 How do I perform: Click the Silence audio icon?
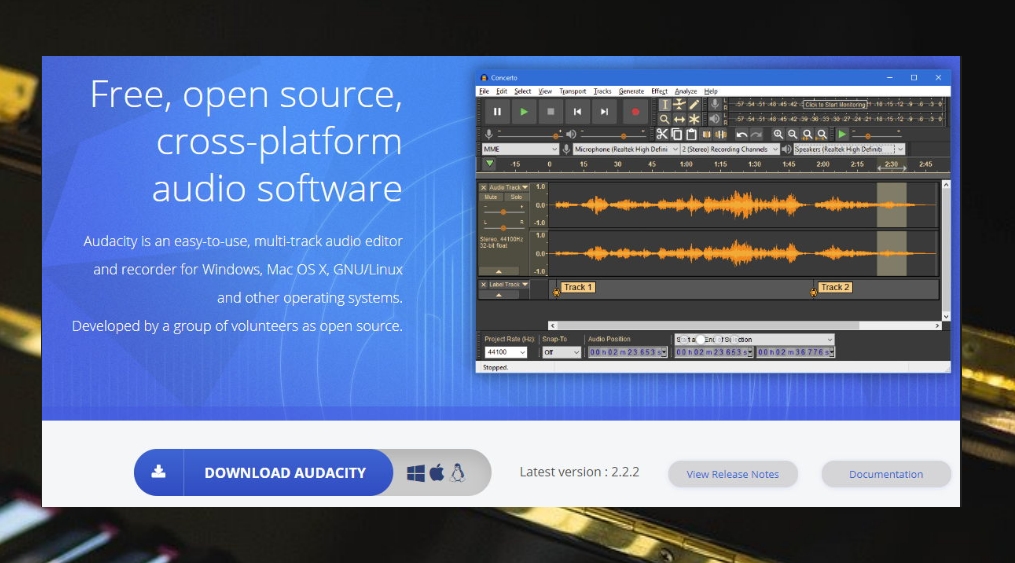click(x=720, y=134)
